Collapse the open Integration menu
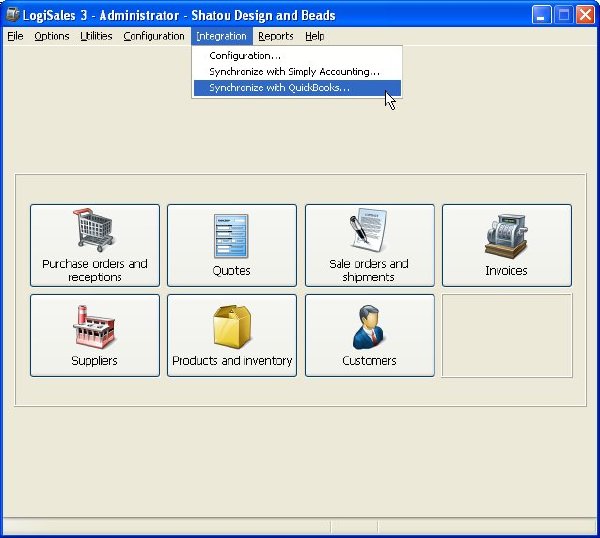This screenshot has height=538, width=600. point(222,36)
